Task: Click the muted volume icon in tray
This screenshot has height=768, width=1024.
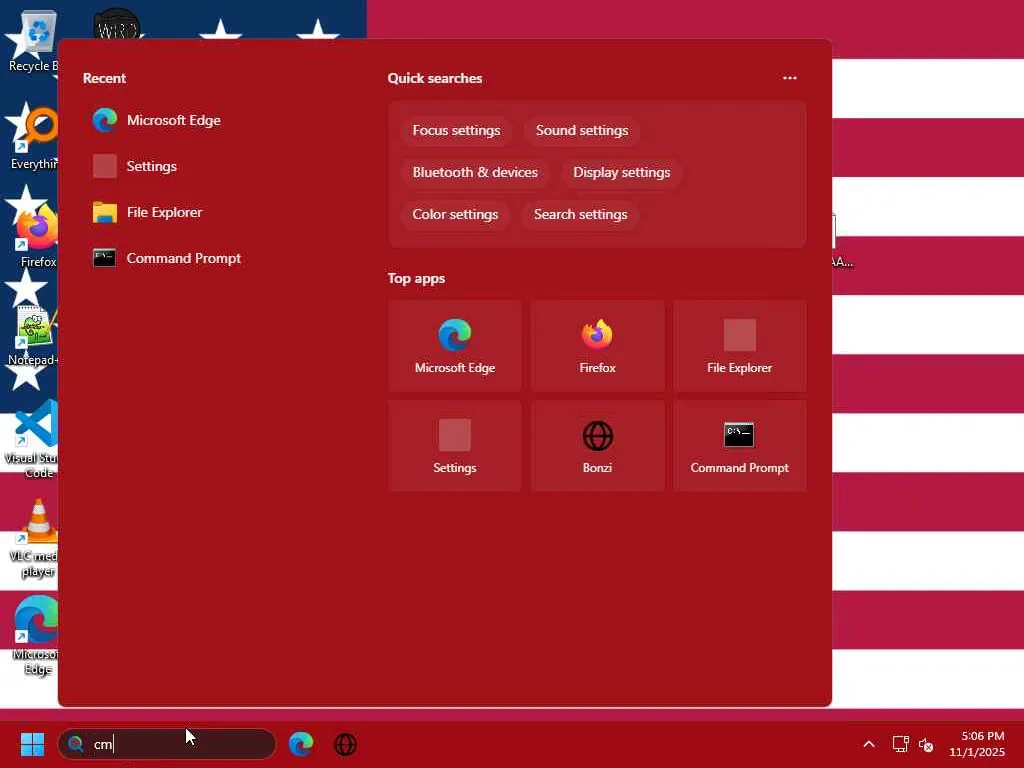Action: [926, 744]
